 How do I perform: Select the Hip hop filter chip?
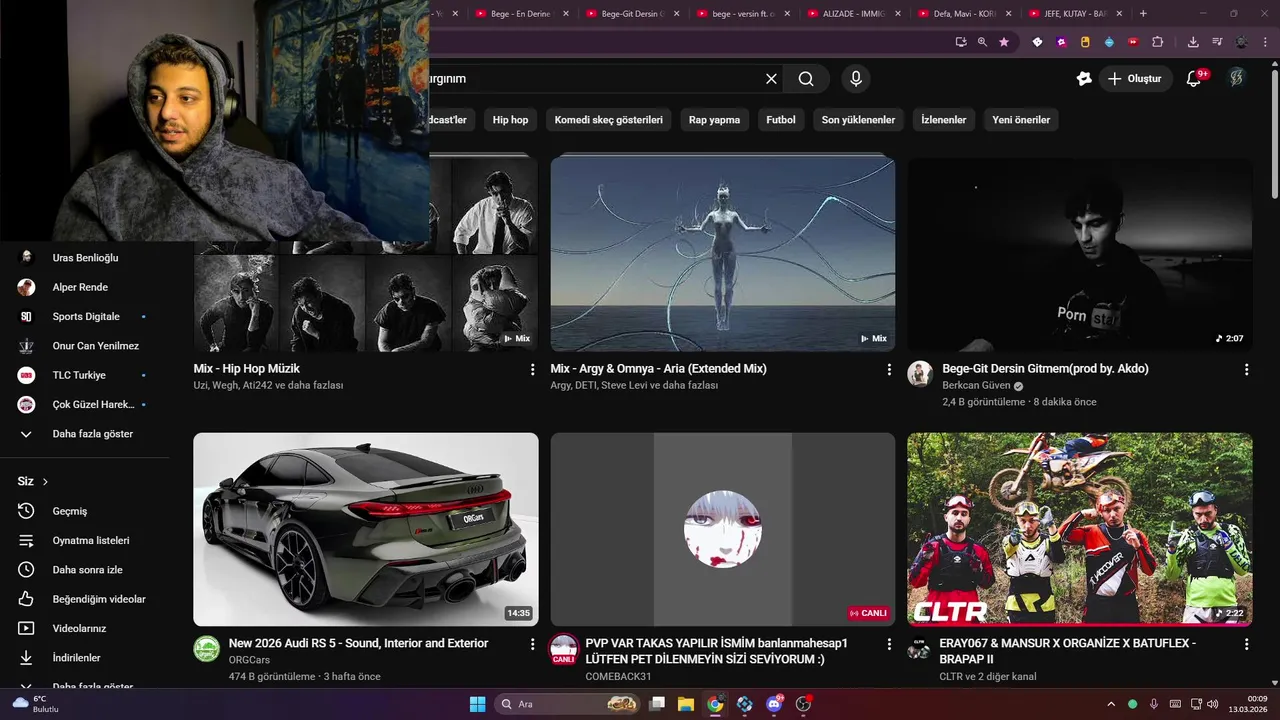point(510,120)
